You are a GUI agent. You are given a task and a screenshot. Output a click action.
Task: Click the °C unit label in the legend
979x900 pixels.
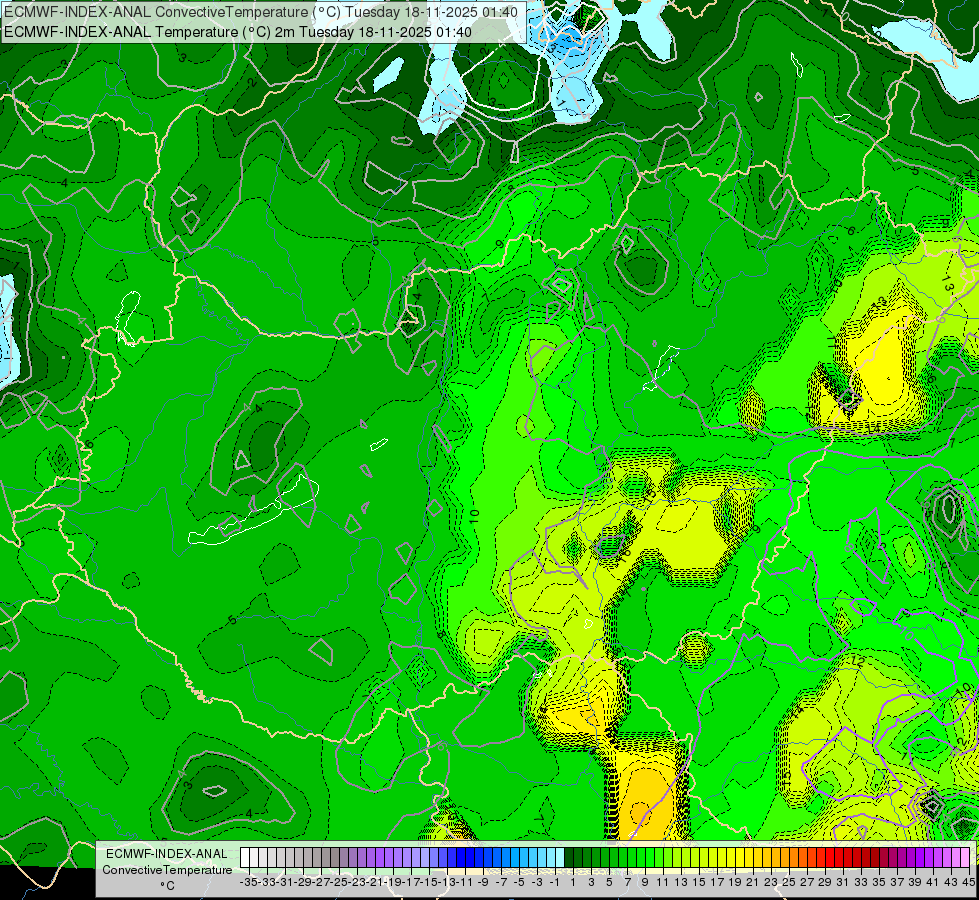click(x=167, y=886)
